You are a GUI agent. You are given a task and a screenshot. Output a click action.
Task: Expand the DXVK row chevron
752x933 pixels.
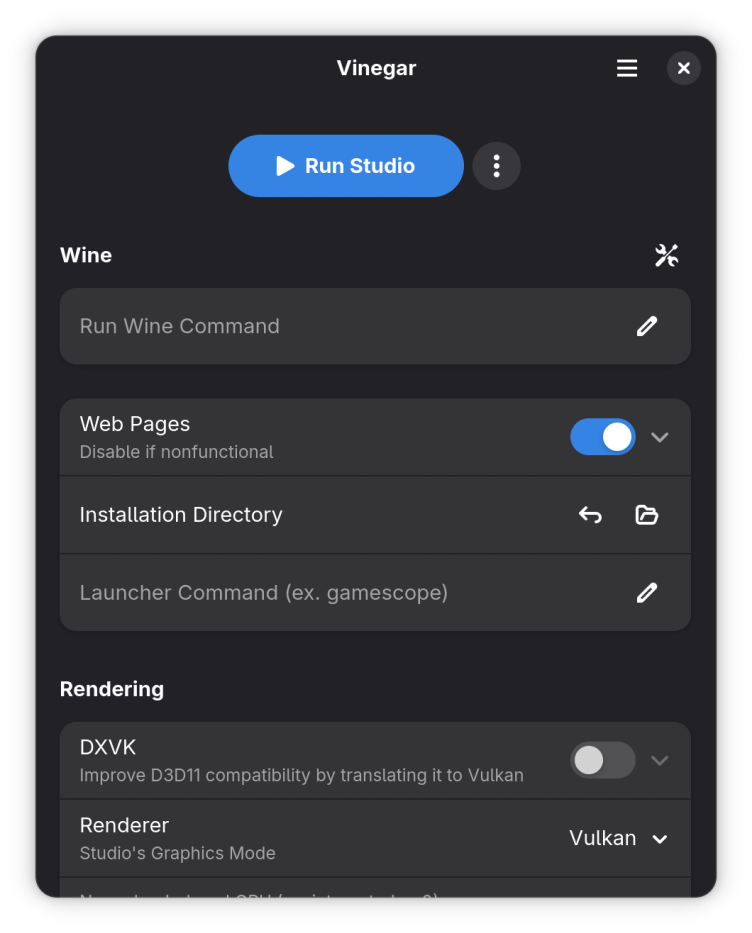tap(660, 760)
